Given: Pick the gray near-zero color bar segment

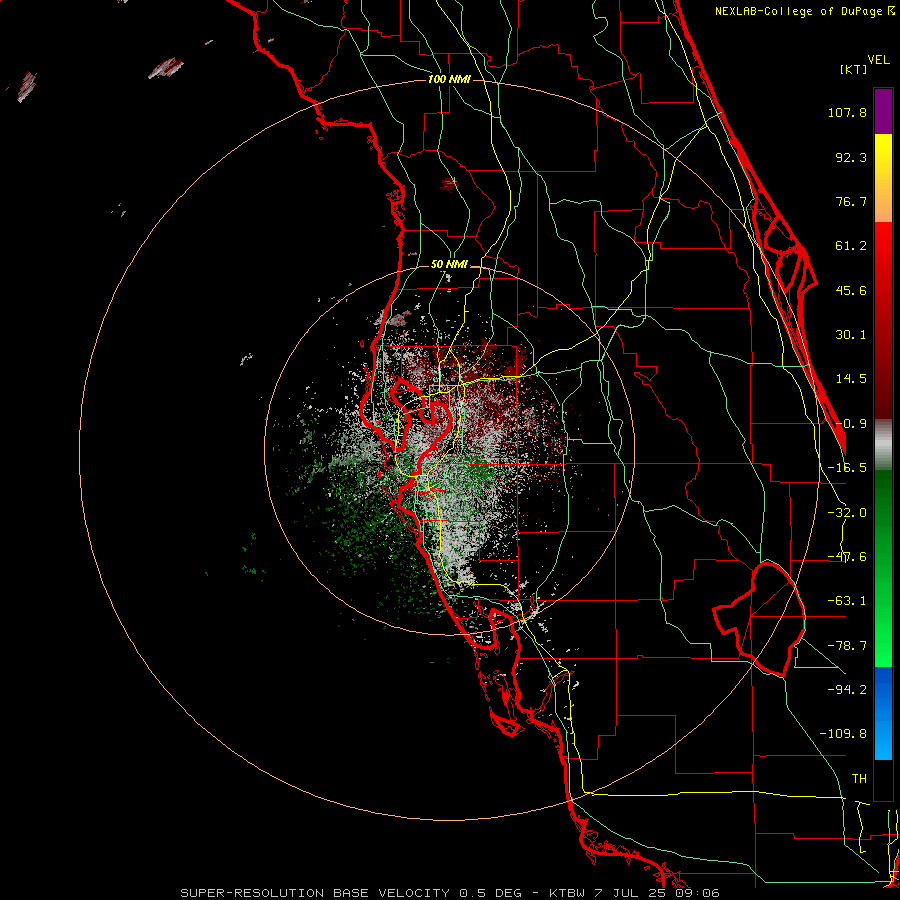Looking at the screenshot, I should point(883,445).
